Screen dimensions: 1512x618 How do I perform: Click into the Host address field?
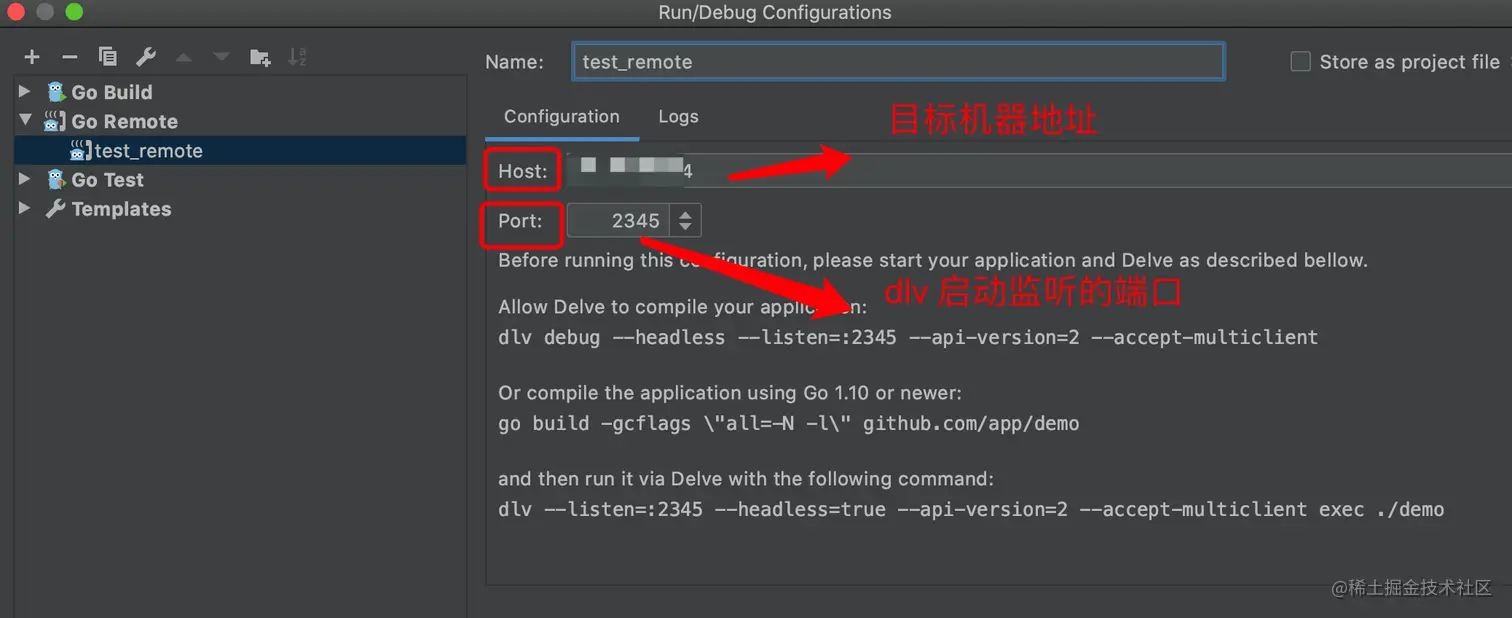[x=1039, y=171]
